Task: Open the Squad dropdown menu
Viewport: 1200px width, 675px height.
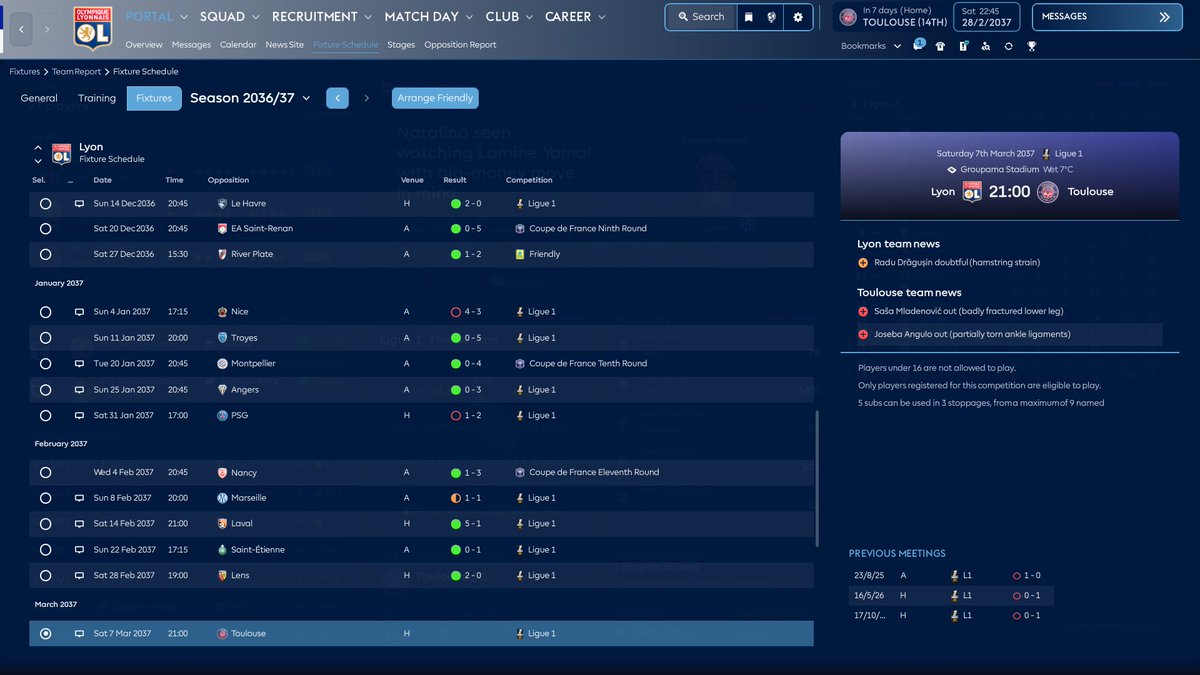Action: click(x=230, y=17)
